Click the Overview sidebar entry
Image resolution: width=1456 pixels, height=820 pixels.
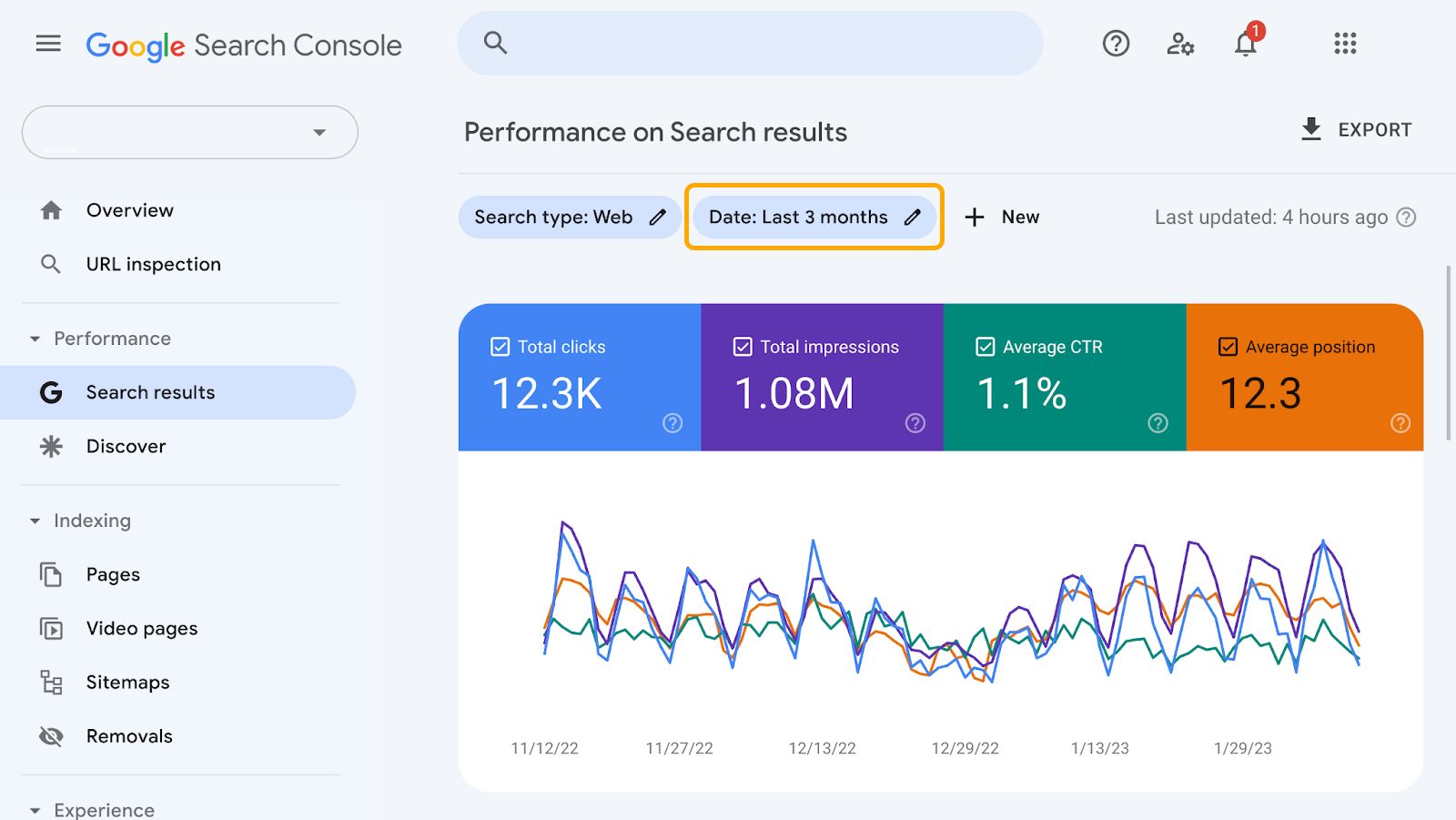[129, 210]
